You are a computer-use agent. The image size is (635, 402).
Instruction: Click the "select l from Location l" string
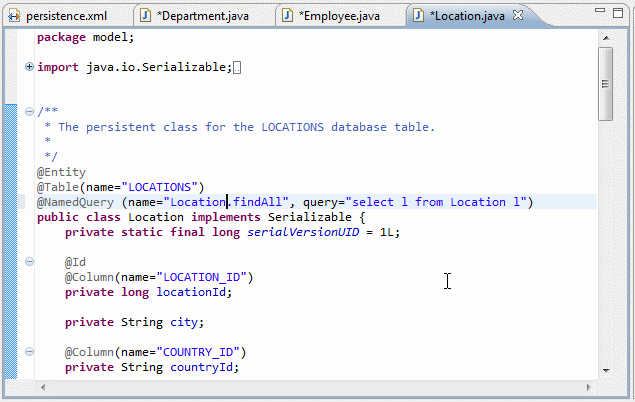[x=436, y=202]
